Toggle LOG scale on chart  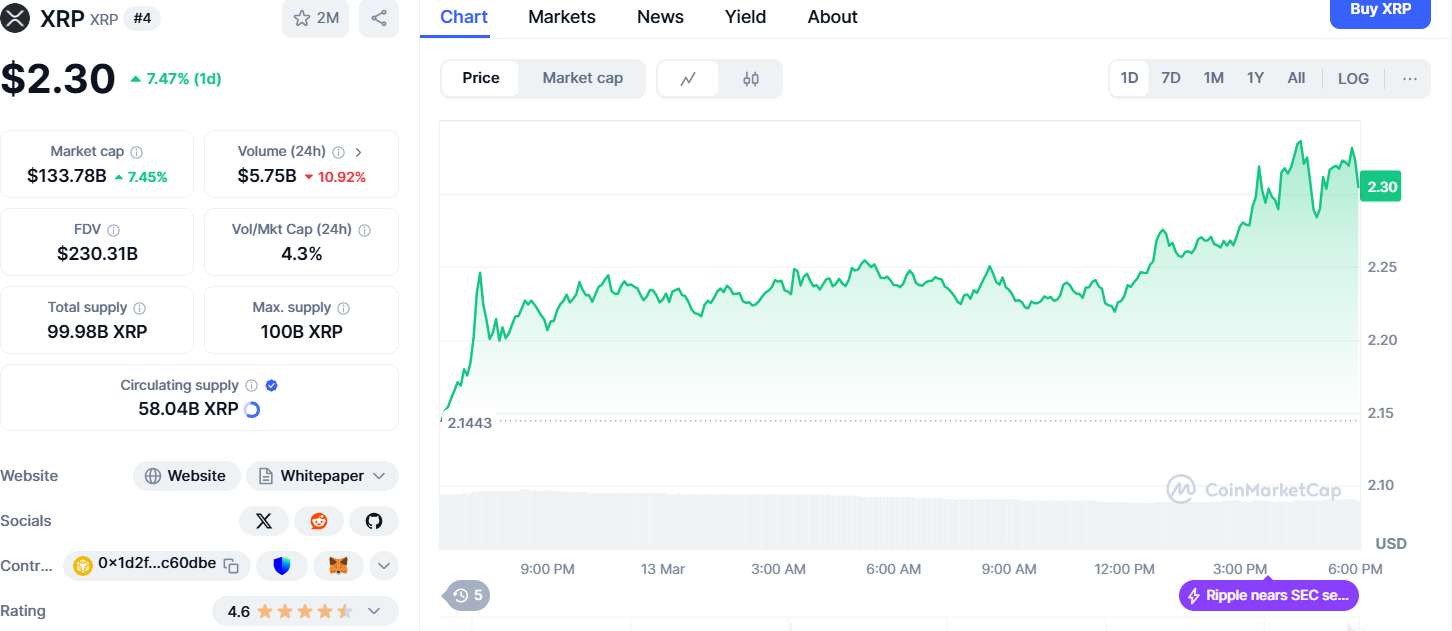1353,78
